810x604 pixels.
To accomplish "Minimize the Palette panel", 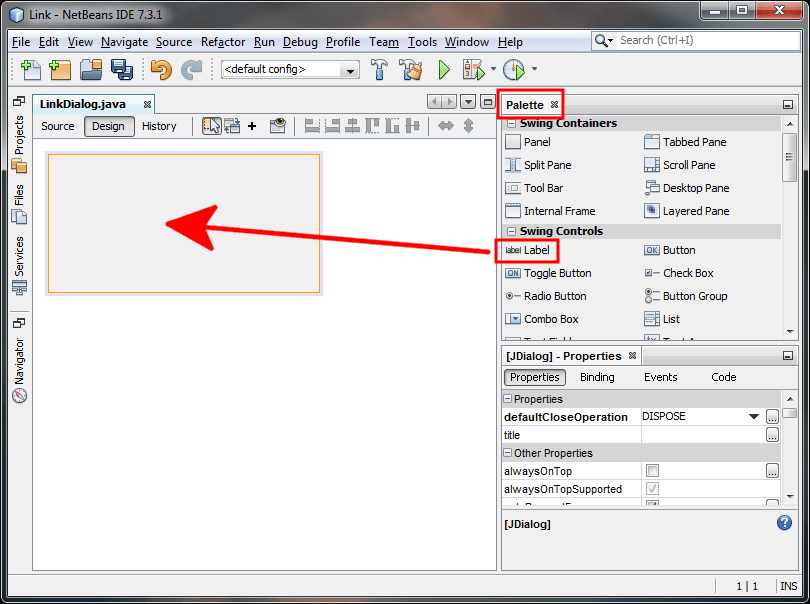I will click(x=787, y=104).
